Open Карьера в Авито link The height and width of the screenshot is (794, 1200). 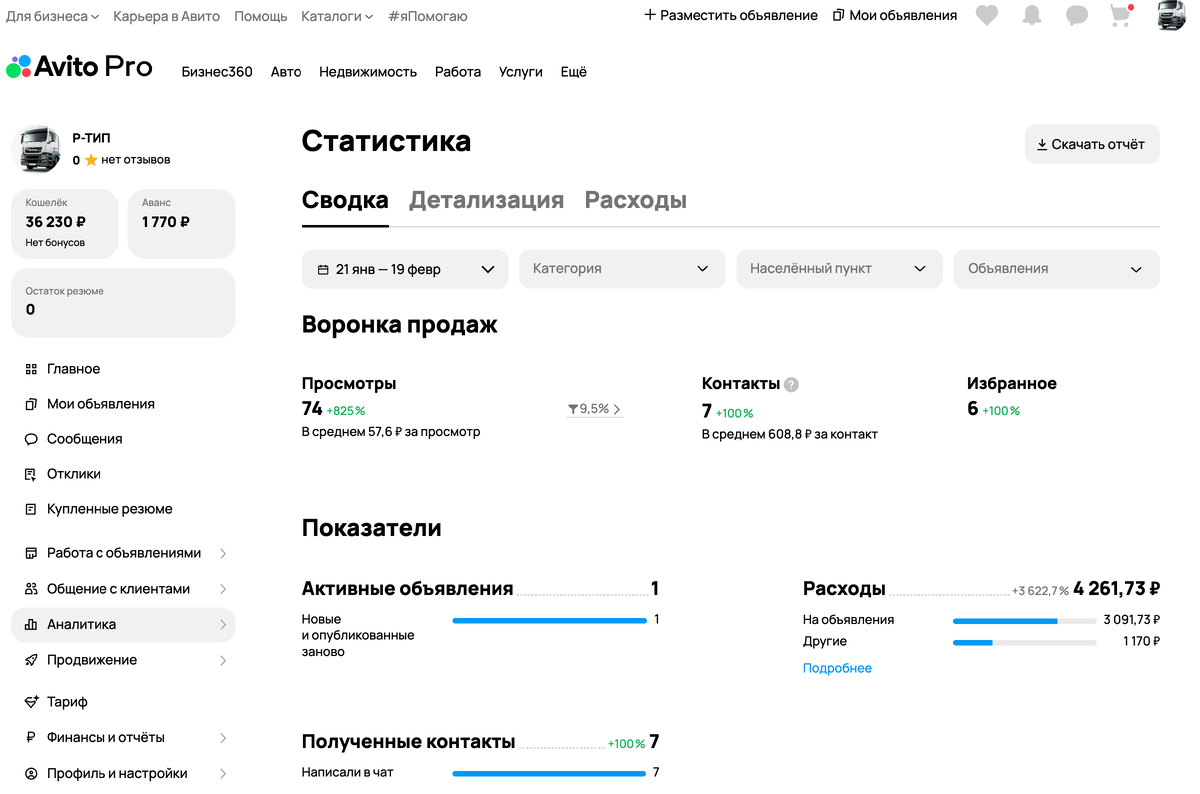[167, 16]
